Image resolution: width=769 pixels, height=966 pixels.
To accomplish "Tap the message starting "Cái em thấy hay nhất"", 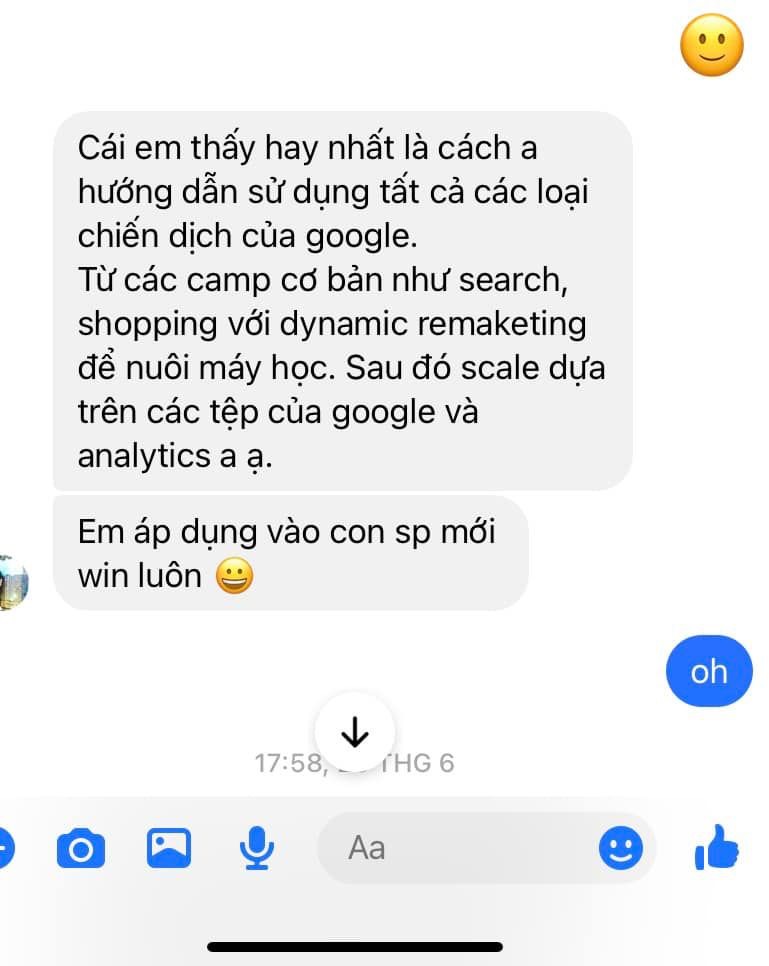I will pyautogui.click(x=343, y=301).
